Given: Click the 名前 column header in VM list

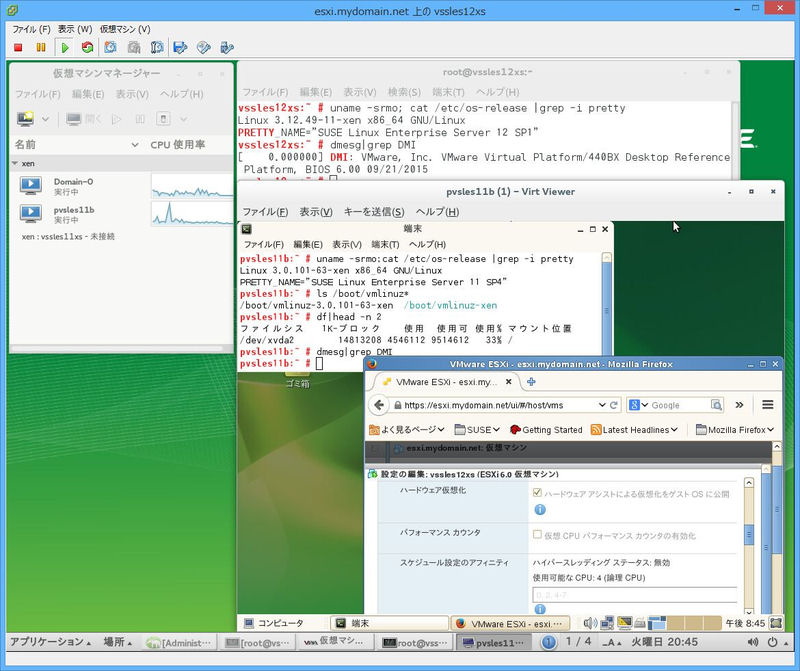Looking at the screenshot, I should (x=76, y=144).
